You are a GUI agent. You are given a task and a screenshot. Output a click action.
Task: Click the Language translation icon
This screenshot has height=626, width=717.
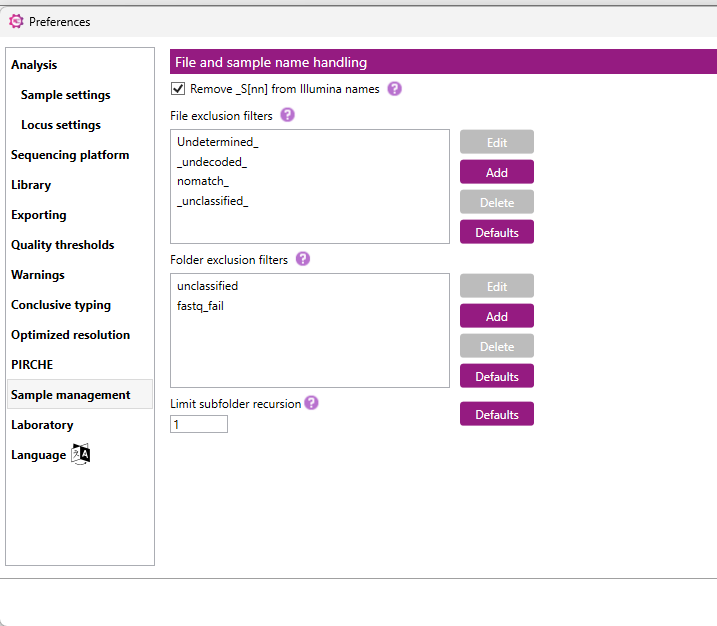tap(81, 454)
